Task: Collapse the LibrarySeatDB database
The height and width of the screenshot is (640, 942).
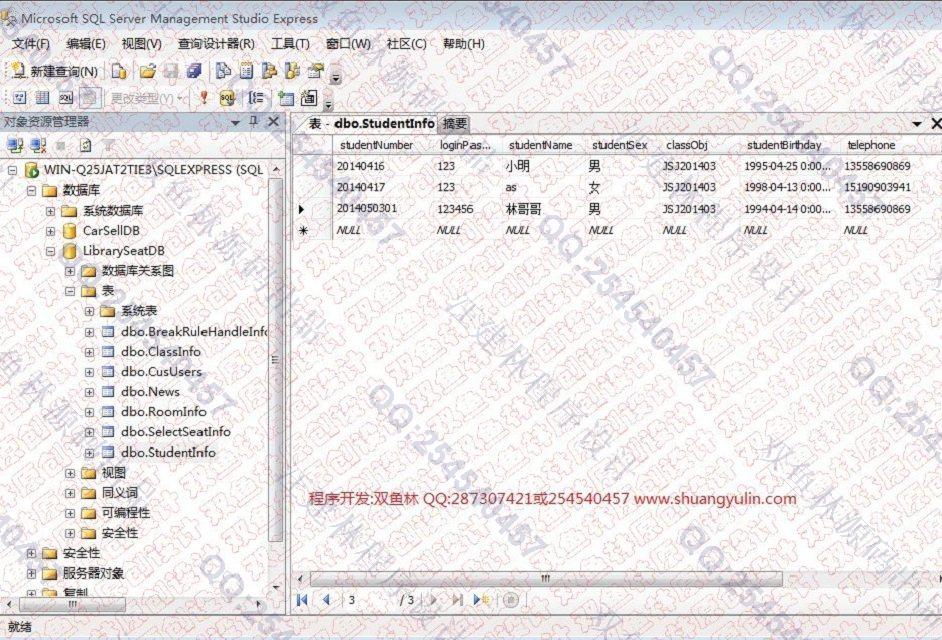Action: 50,251
